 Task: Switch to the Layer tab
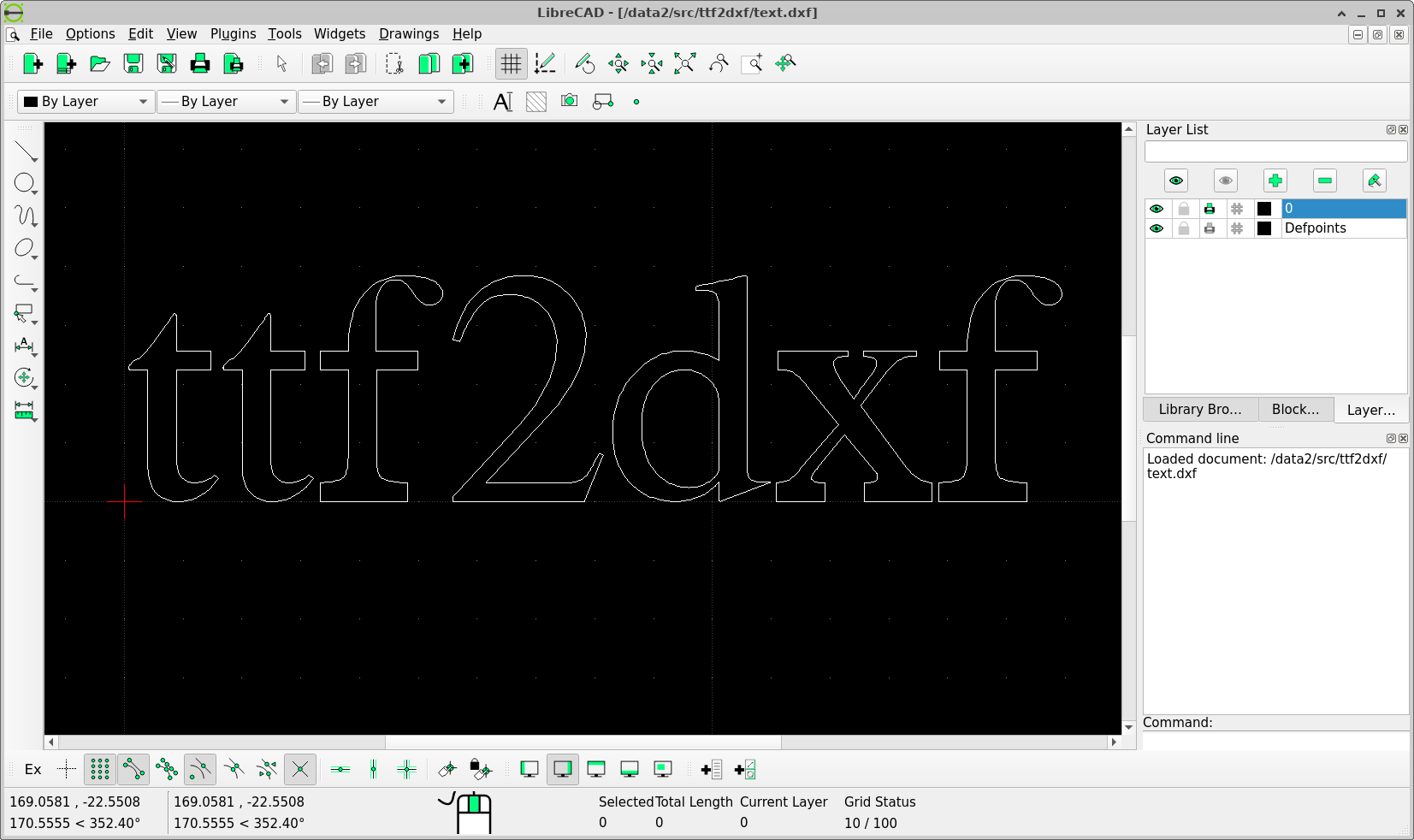tap(1370, 410)
